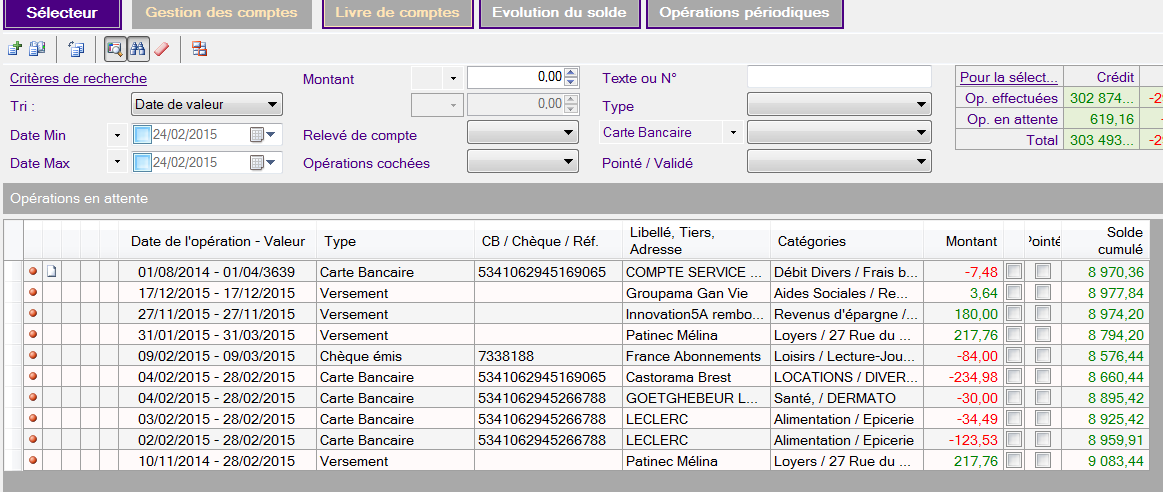This screenshot has width=1163, height=492.
Task: Open the Tri dropdown showing Date de valeur
Action: pos(207,104)
